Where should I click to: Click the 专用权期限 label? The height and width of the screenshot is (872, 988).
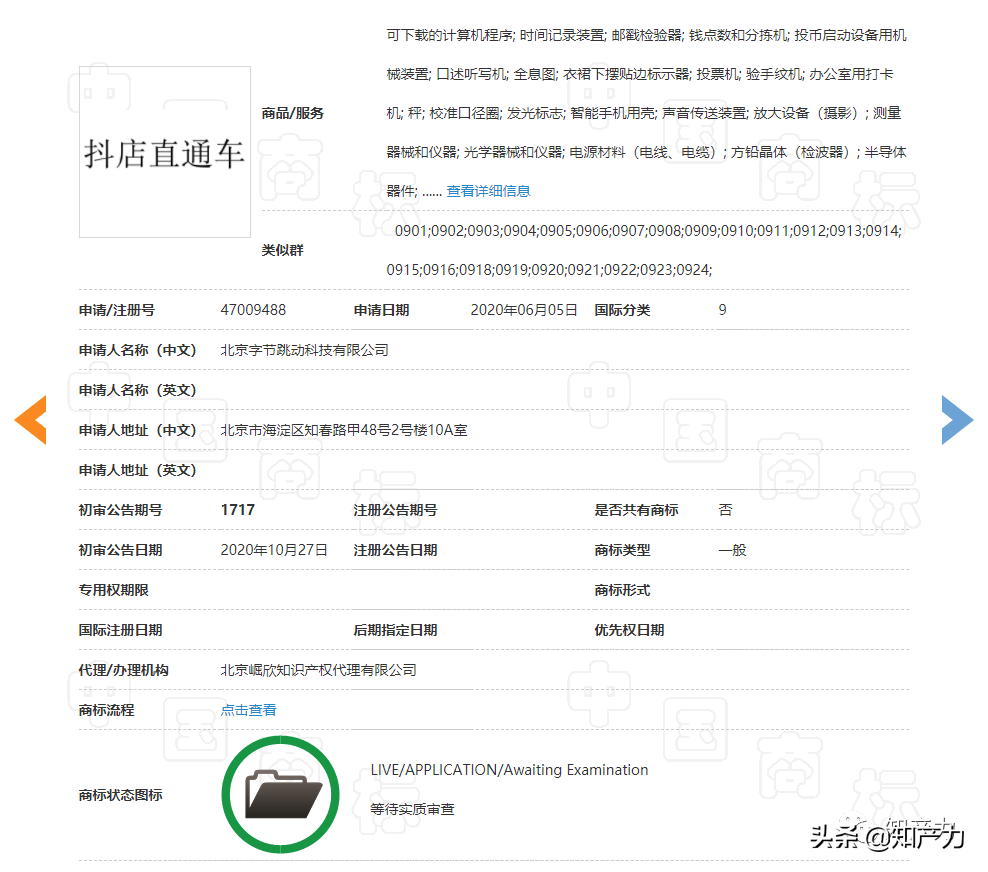click(x=113, y=590)
